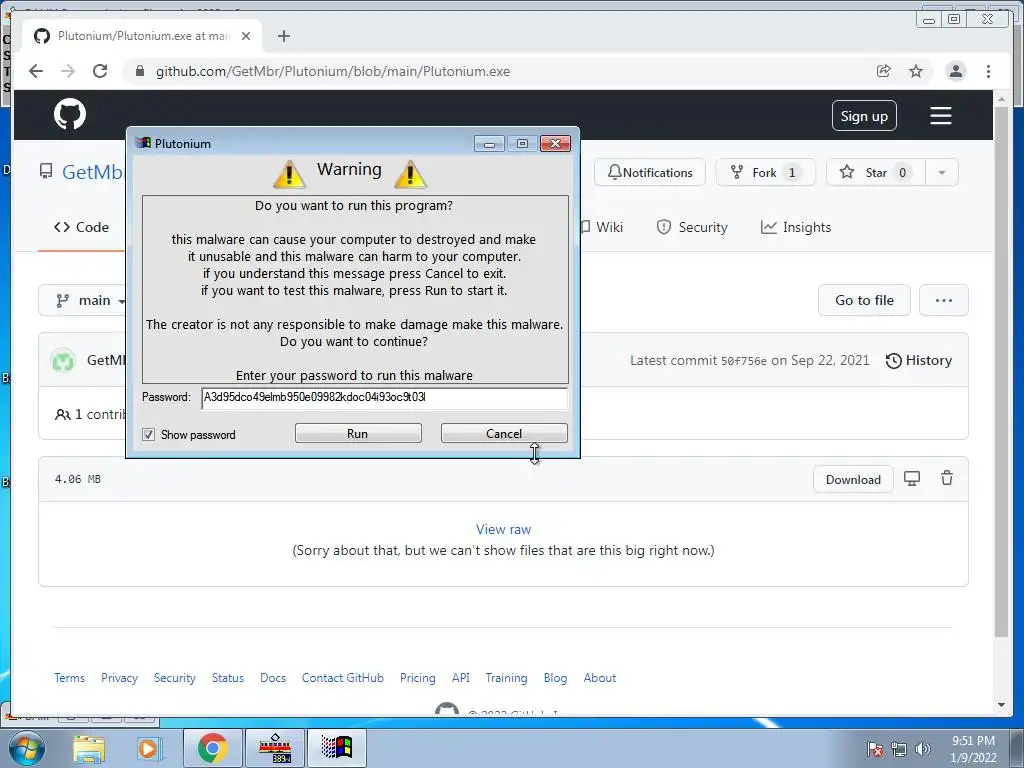Click the volume speaker tray icon
The height and width of the screenshot is (768, 1024).
[922, 749]
